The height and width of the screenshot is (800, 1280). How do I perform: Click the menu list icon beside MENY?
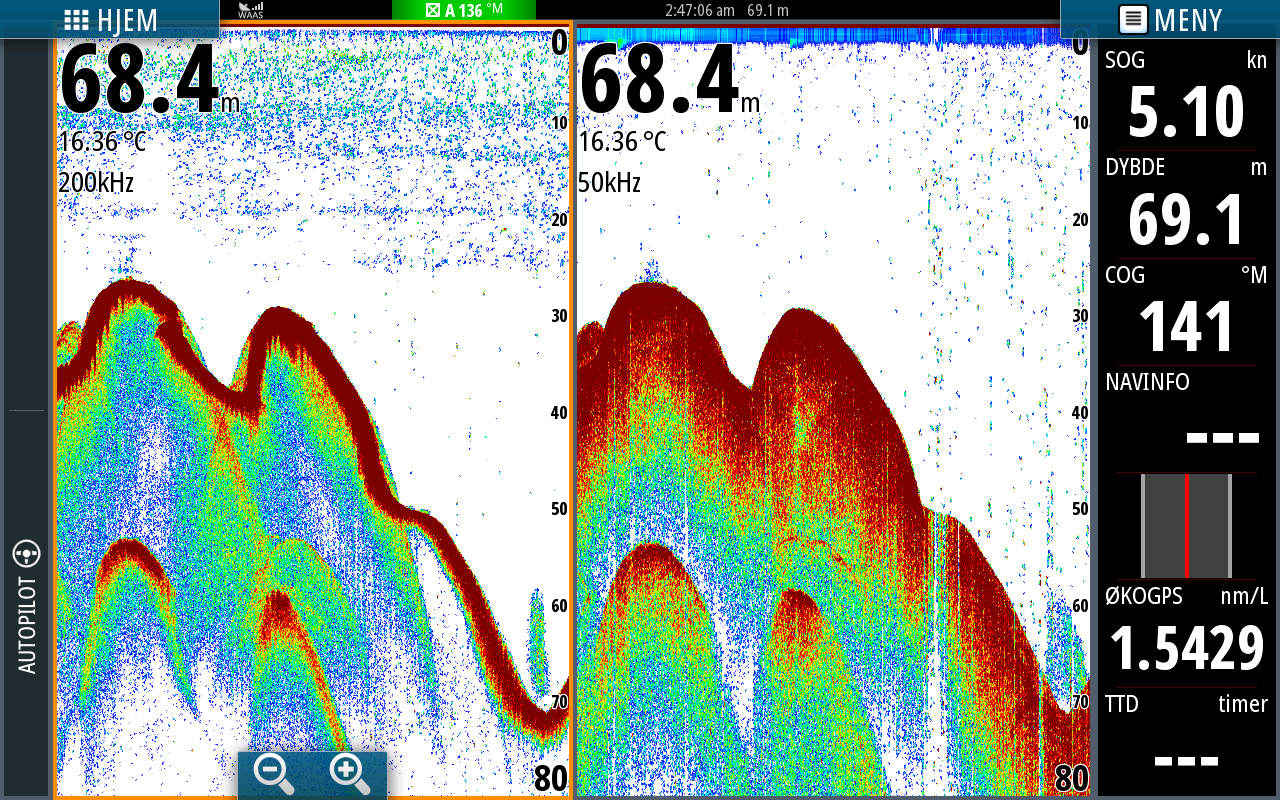pos(1133,19)
